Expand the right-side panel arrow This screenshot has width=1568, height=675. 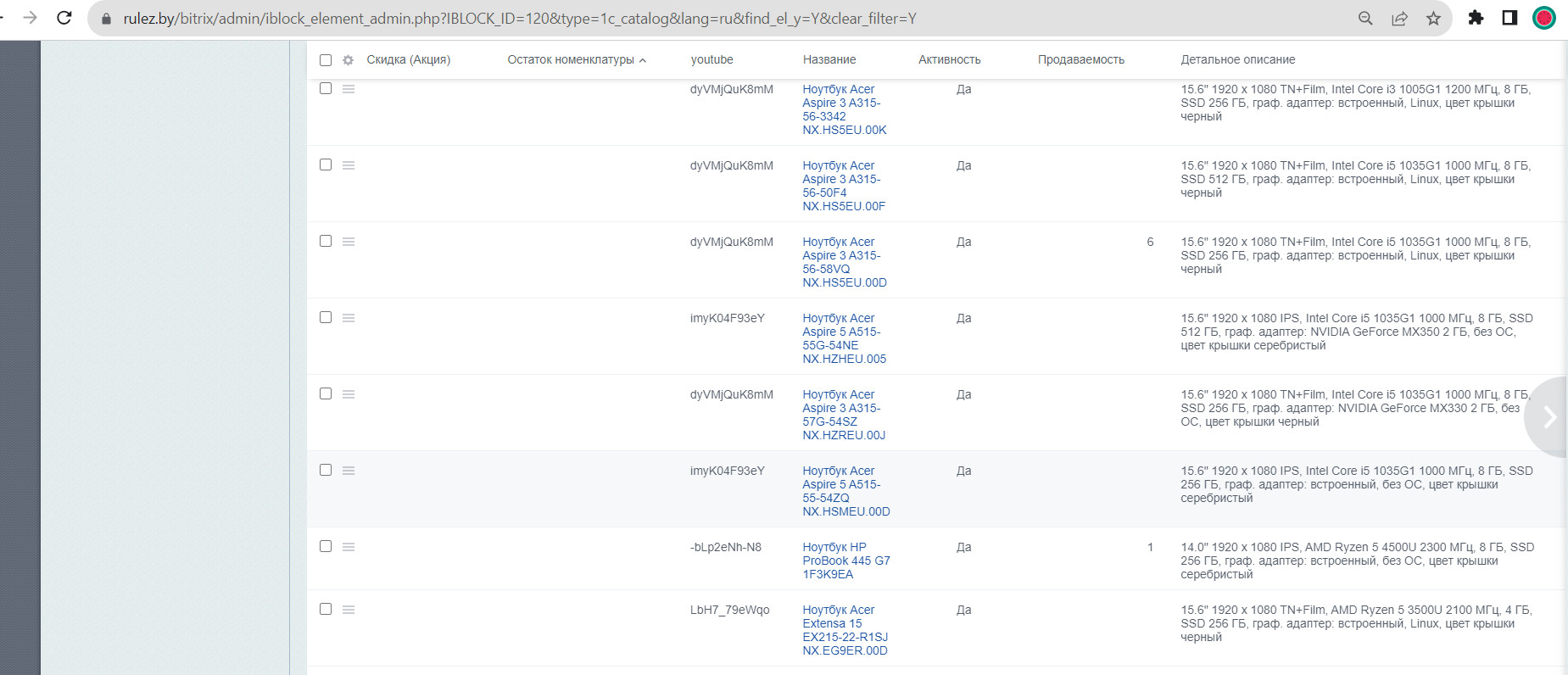tap(1549, 416)
